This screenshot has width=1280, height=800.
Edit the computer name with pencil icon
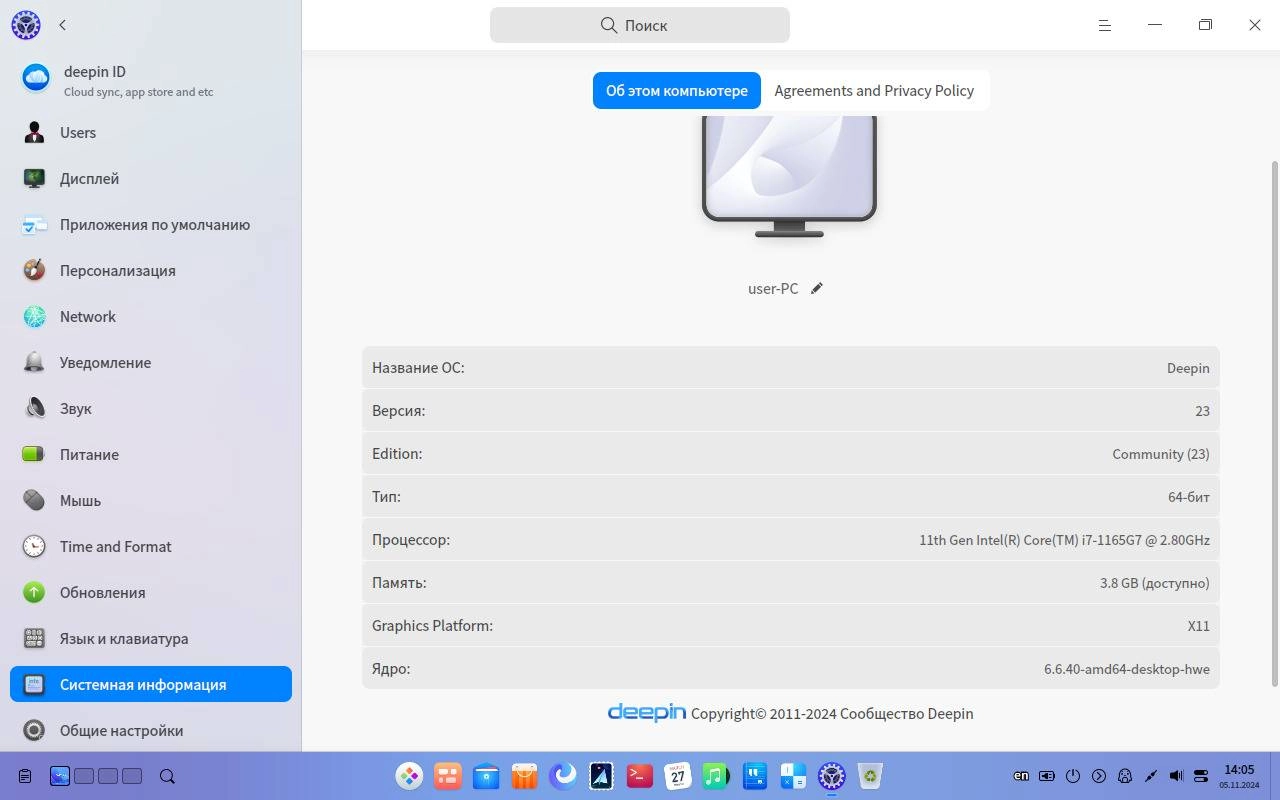point(816,288)
